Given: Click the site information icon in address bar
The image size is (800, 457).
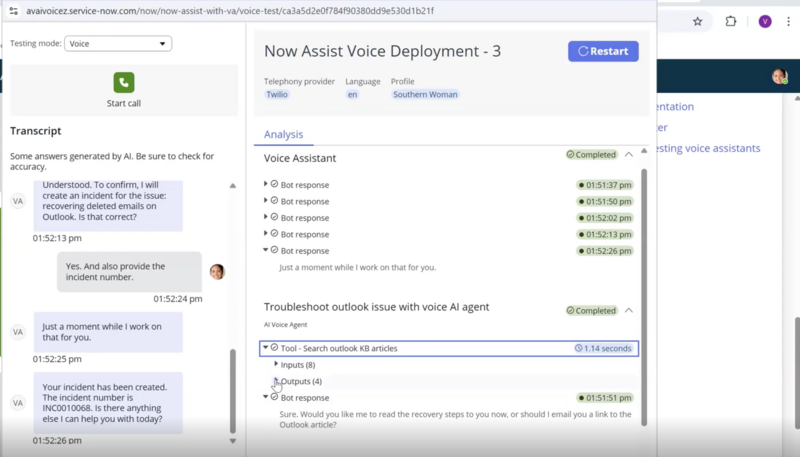Looking at the screenshot, I should 14,11.
